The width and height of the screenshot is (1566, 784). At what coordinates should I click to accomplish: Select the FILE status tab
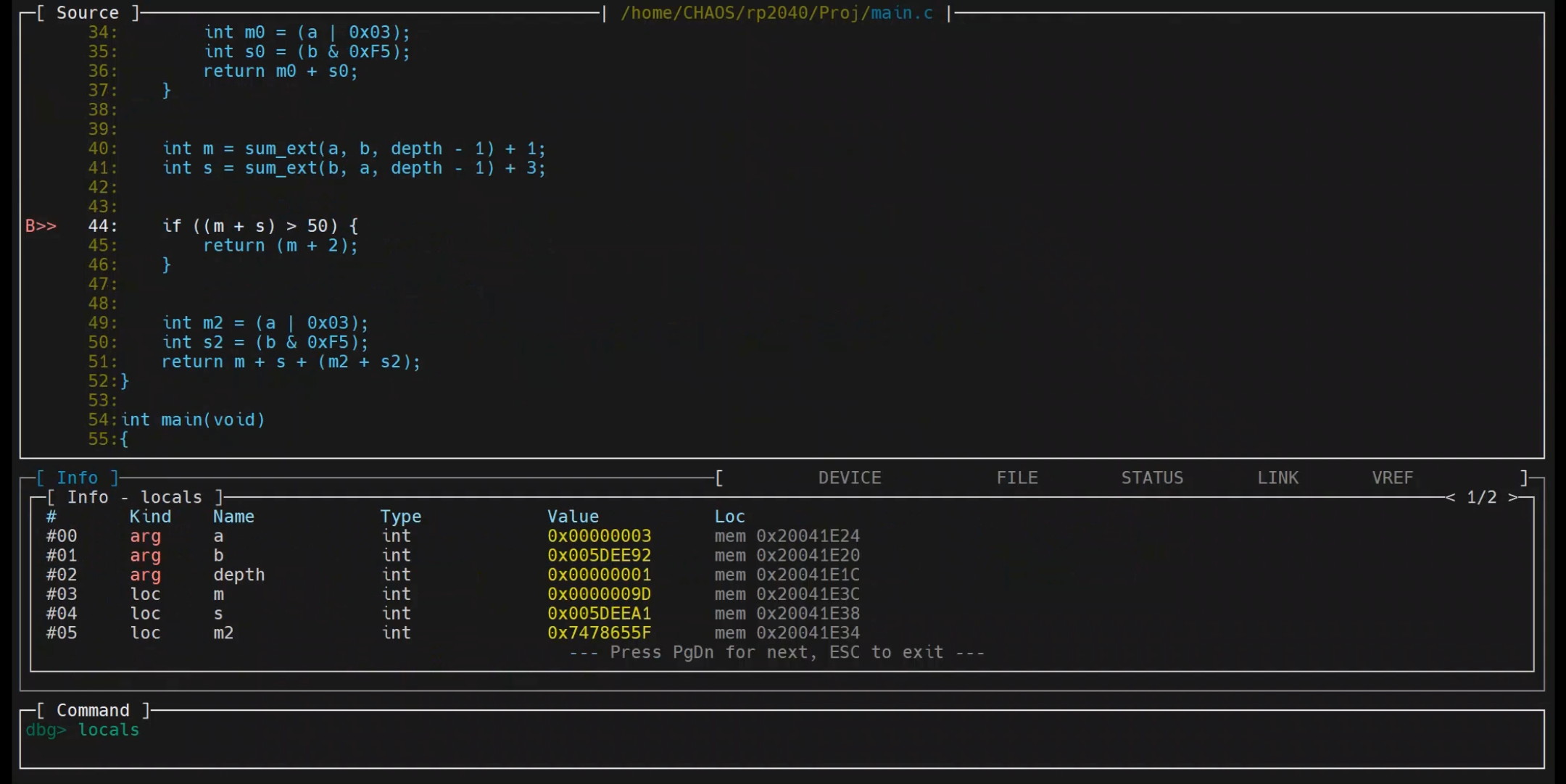[1016, 478]
